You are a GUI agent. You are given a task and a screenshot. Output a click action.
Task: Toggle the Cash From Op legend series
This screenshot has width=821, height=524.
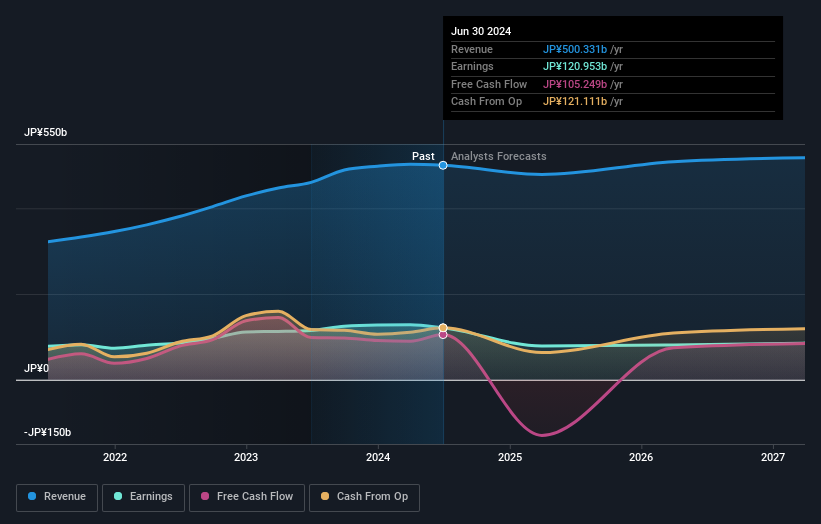[364, 497]
